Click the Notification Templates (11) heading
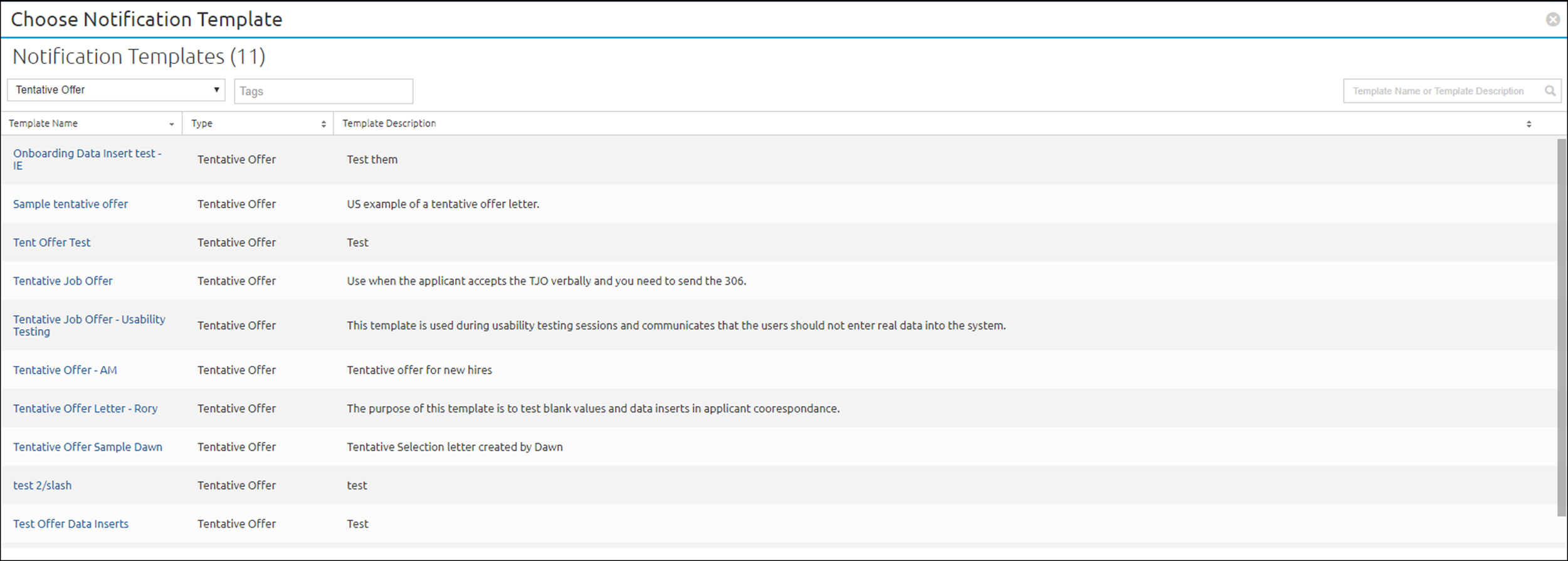 pos(139,56)
